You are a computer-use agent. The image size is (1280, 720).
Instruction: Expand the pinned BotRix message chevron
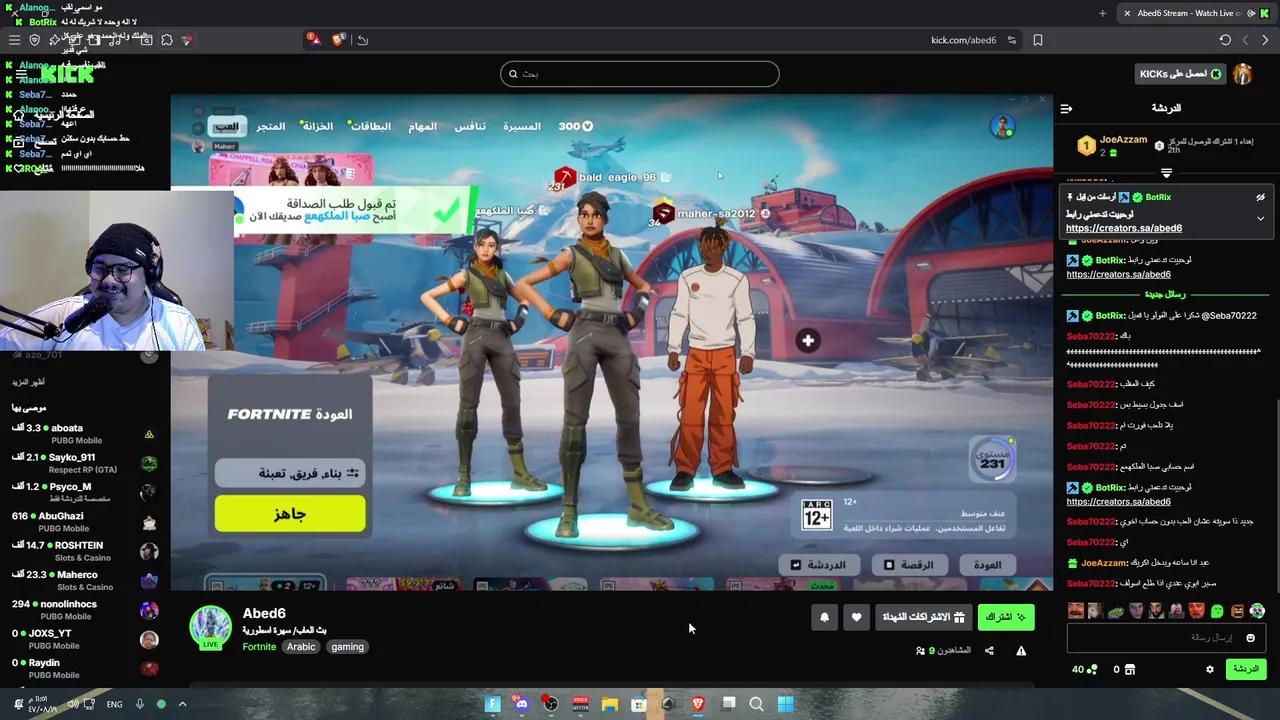click(1260, 218)
